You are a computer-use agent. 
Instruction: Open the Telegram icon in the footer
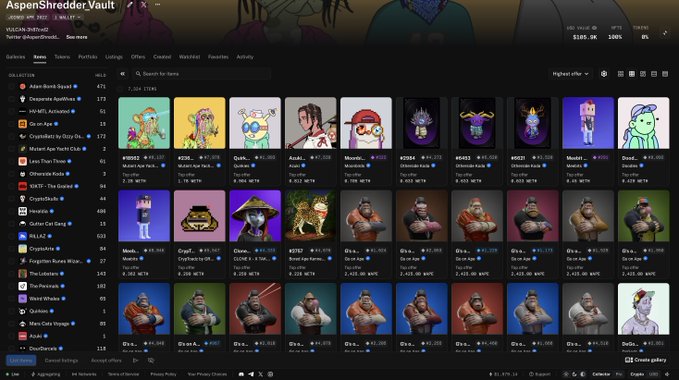tap(251, 374)
